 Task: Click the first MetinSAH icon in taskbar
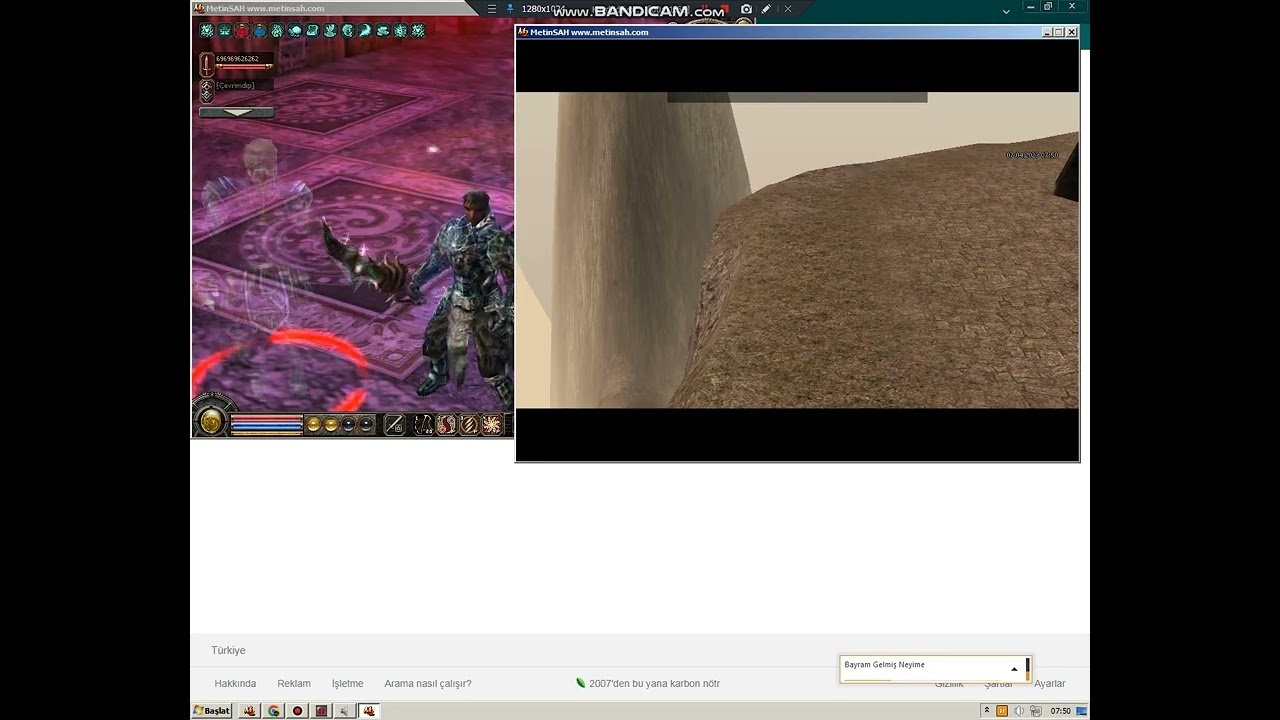tap(249, 711)
